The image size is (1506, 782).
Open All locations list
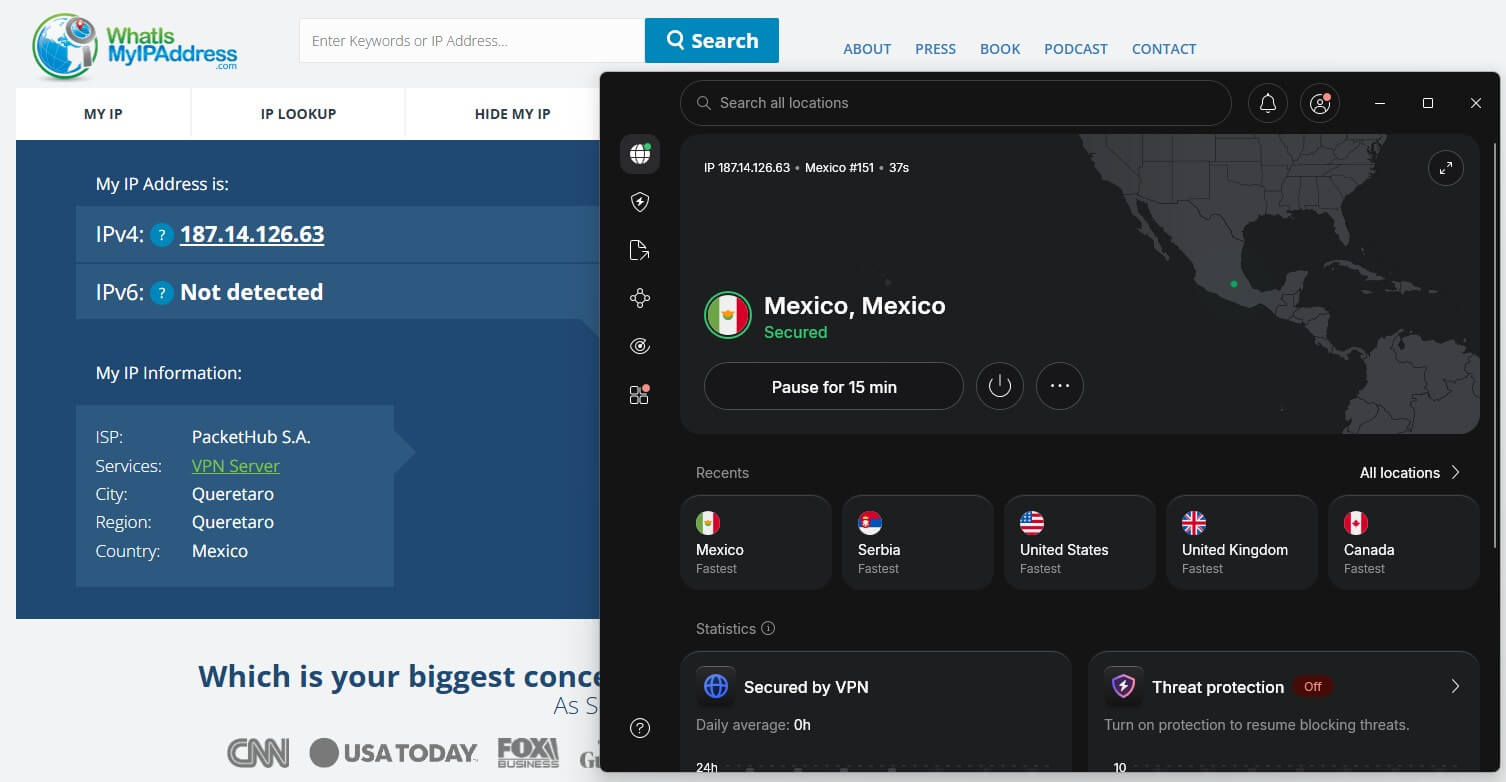click(1410, 472)
